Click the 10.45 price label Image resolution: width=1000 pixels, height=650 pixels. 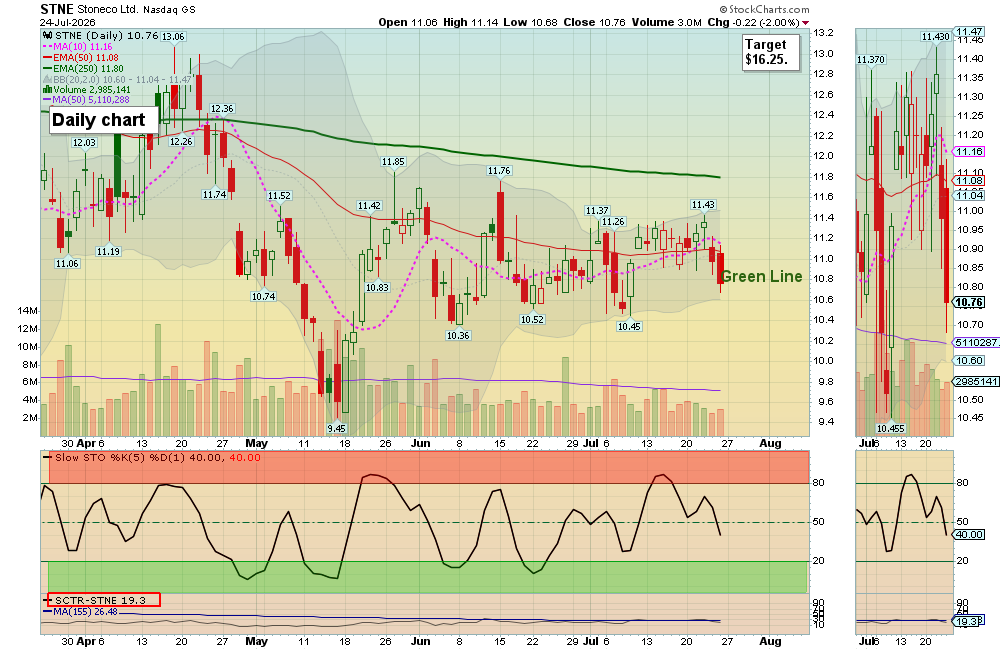click(x=629, y=326)
